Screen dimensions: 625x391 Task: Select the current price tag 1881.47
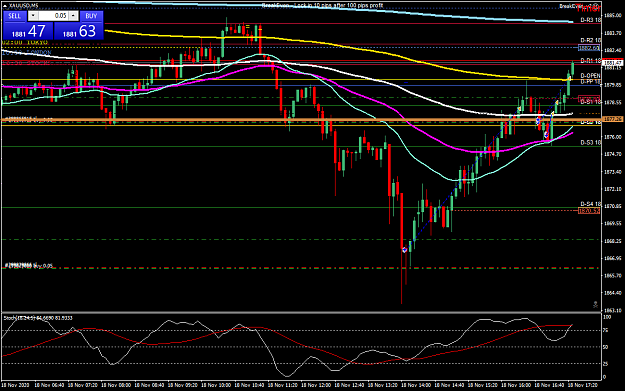pos(613,63)
